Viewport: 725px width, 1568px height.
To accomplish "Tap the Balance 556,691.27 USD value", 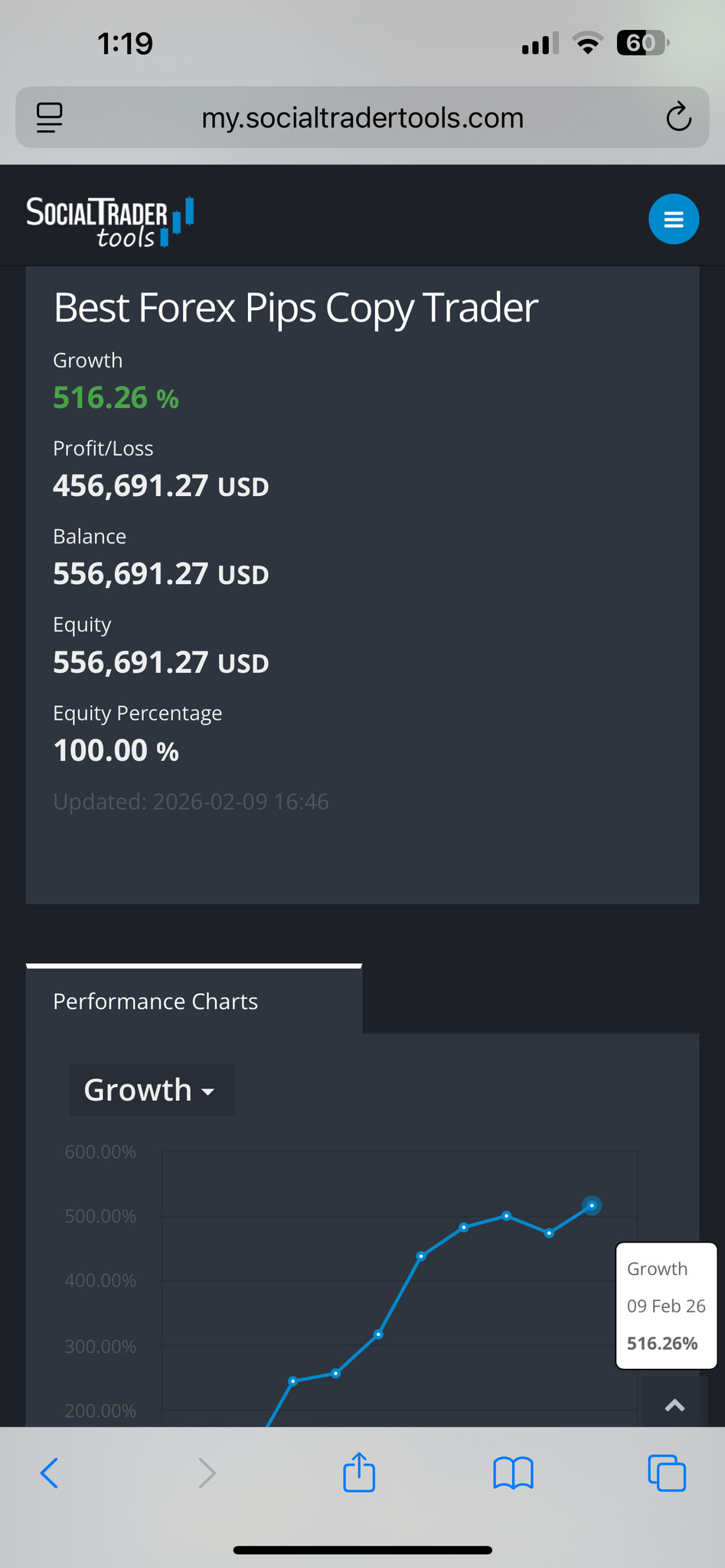I will (161, 574).
